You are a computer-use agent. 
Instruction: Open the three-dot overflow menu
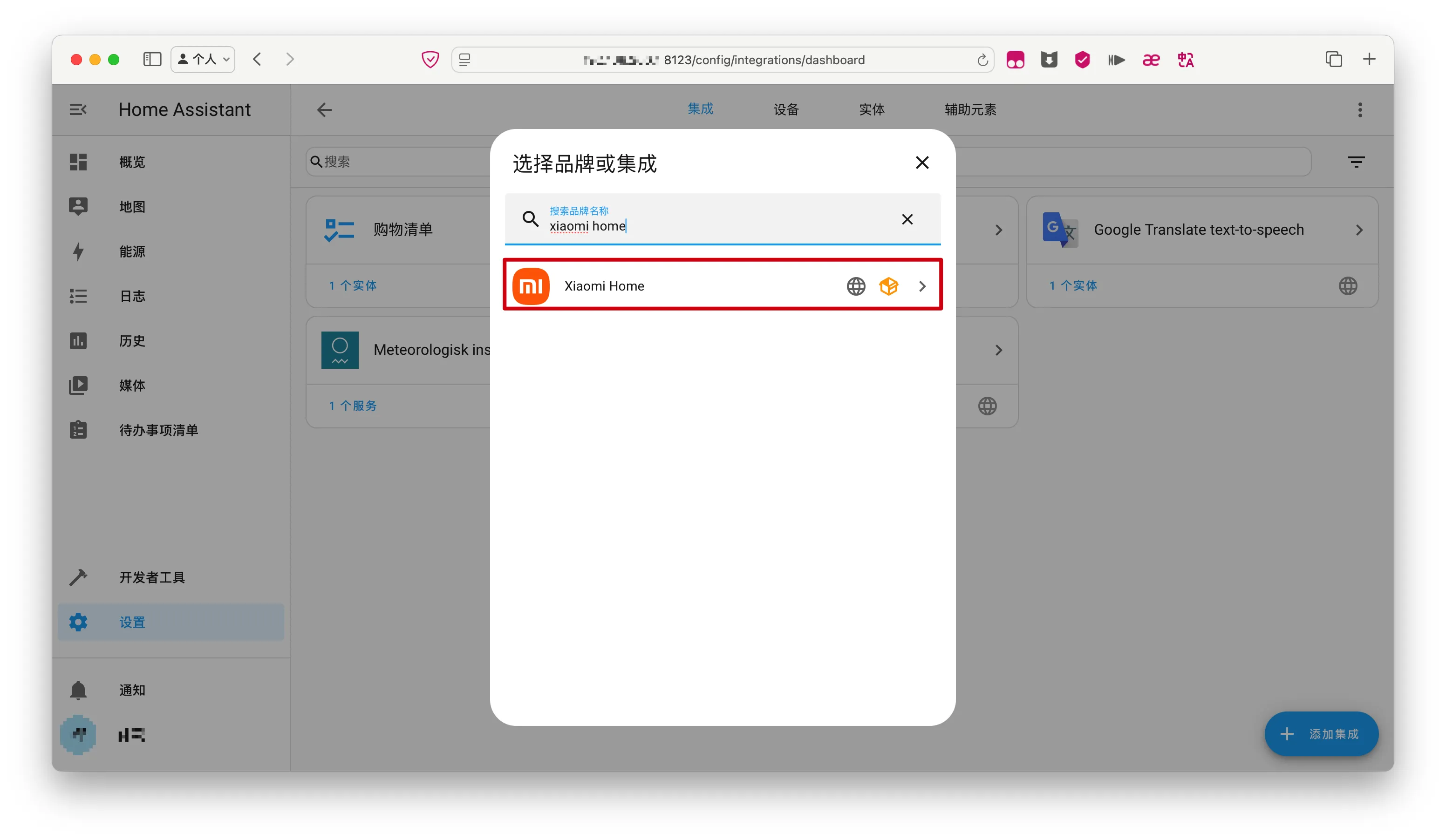pyautogui.click(x=1360, y=109)
